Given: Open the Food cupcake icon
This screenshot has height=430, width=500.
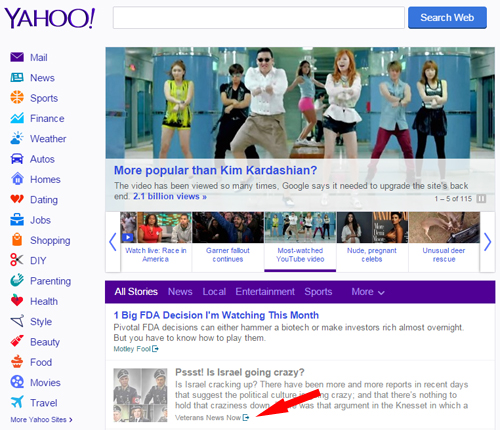Looking at the screenshot, I should [x=17, y=362].
